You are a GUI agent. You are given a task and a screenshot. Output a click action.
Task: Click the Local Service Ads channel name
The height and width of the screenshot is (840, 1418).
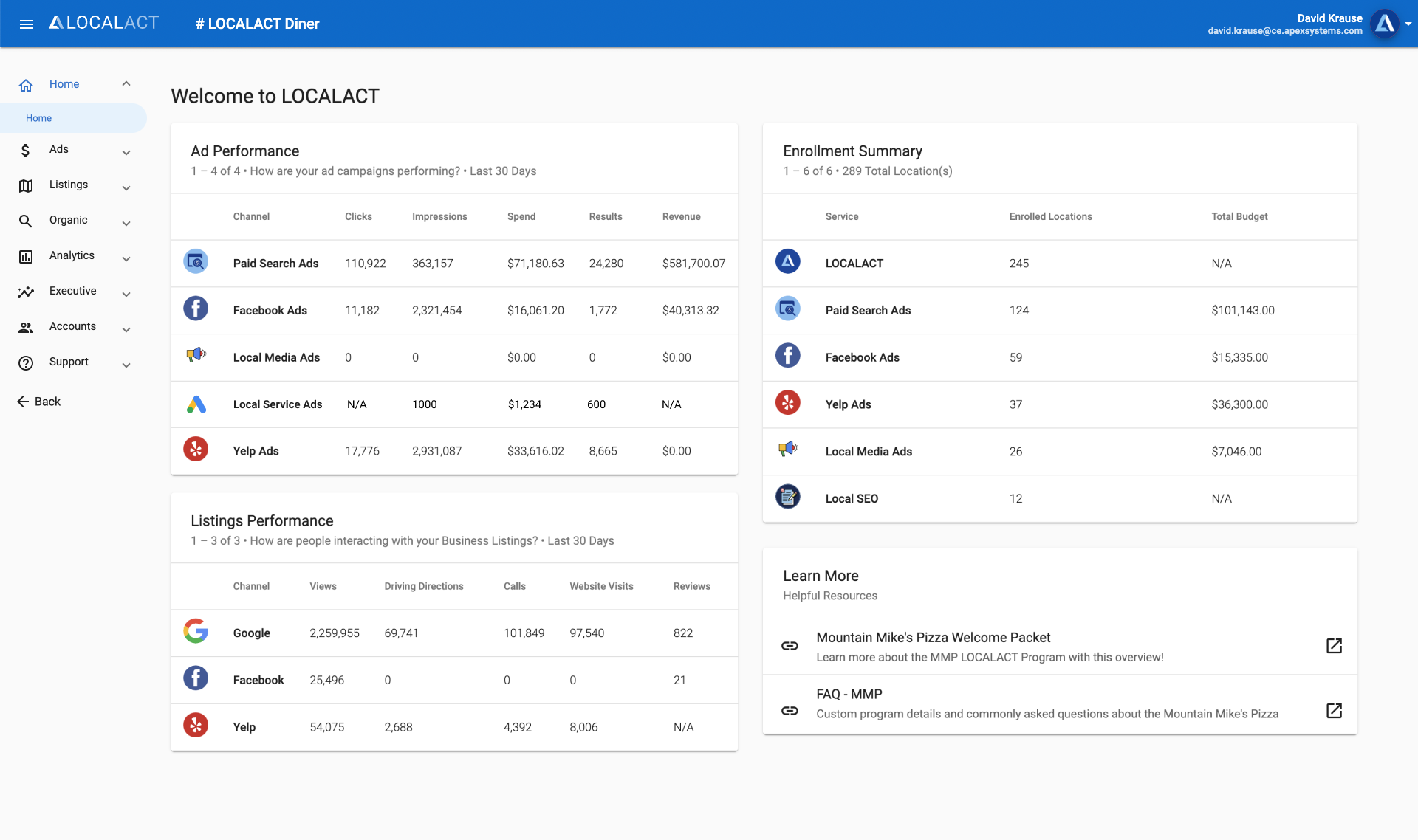coord(278,404)
